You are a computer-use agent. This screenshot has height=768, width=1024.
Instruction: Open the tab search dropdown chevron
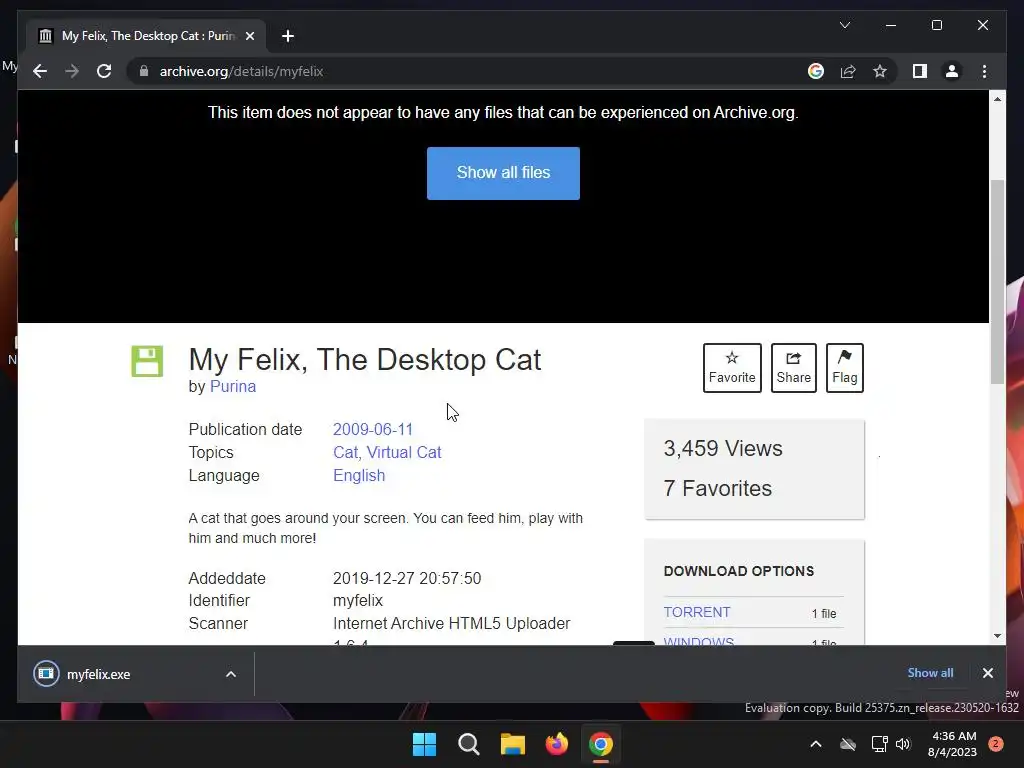(x=844, y=25)
